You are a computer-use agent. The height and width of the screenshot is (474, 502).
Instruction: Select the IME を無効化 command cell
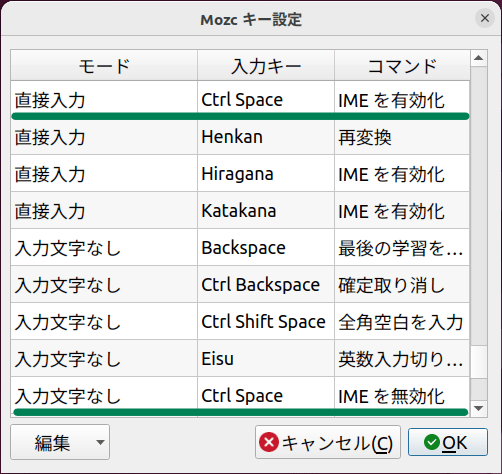(x=402, y=395)
